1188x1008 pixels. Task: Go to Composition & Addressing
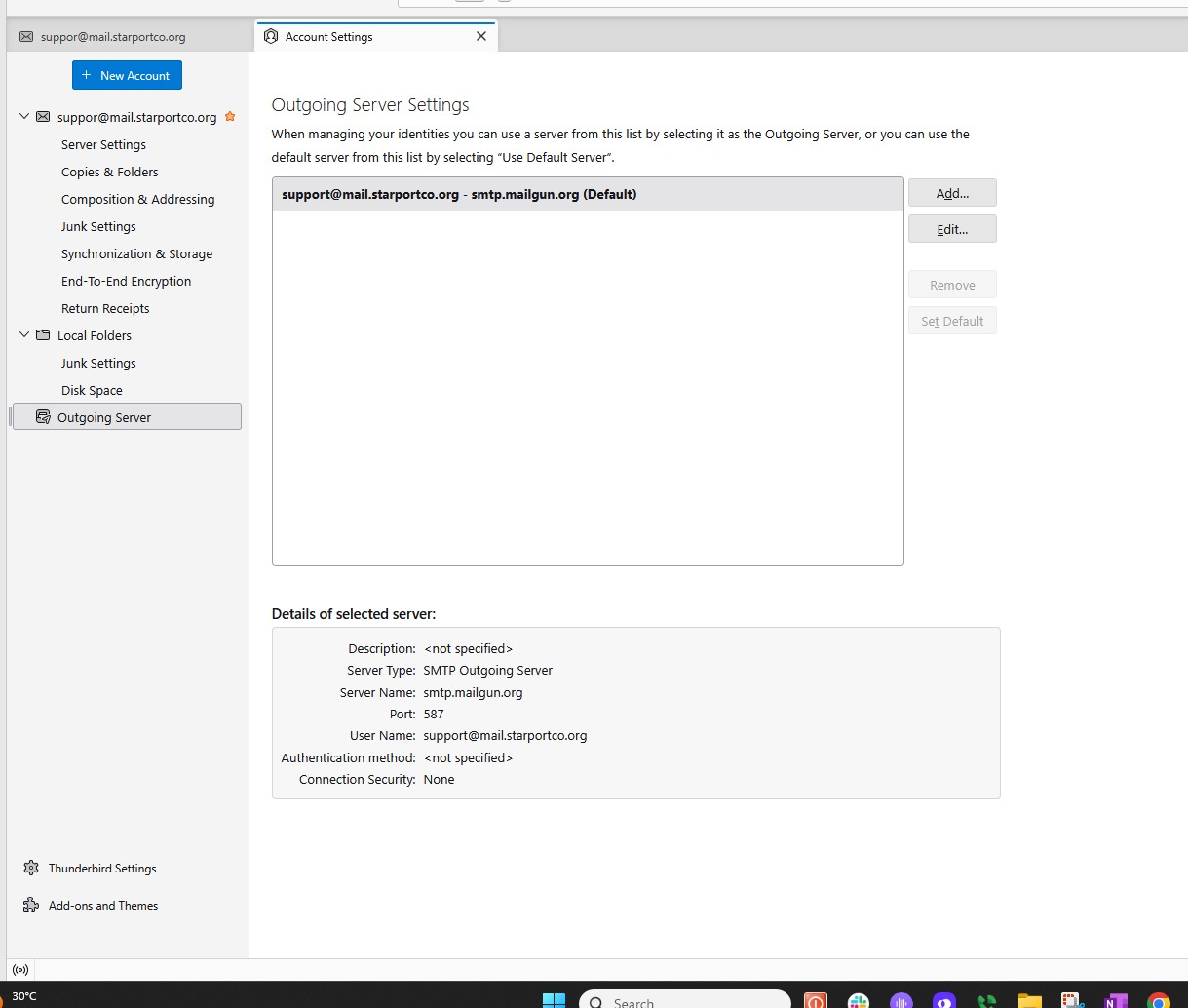137,199
